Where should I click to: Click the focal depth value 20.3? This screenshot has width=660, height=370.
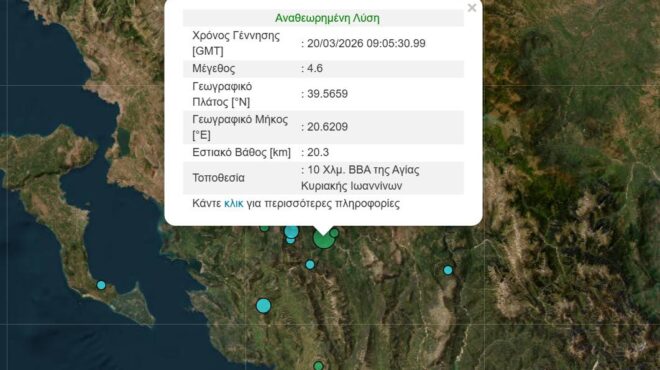pos(318,152)
